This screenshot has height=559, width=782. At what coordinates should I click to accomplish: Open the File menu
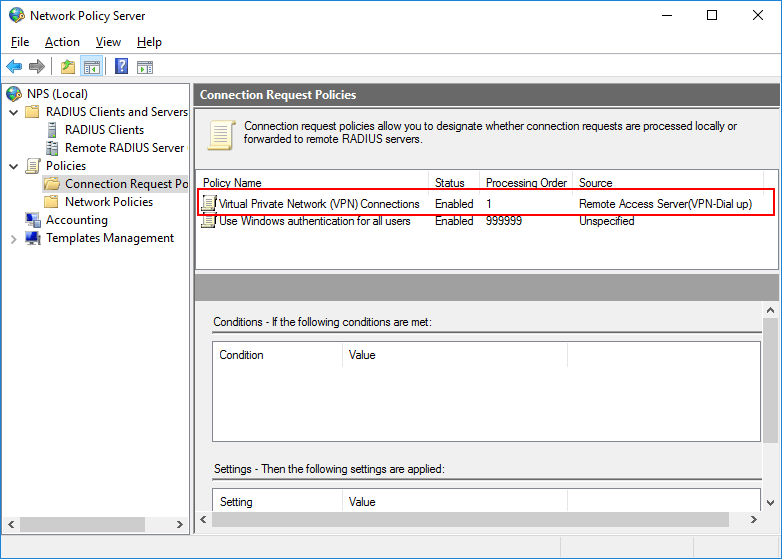point(20,42)
